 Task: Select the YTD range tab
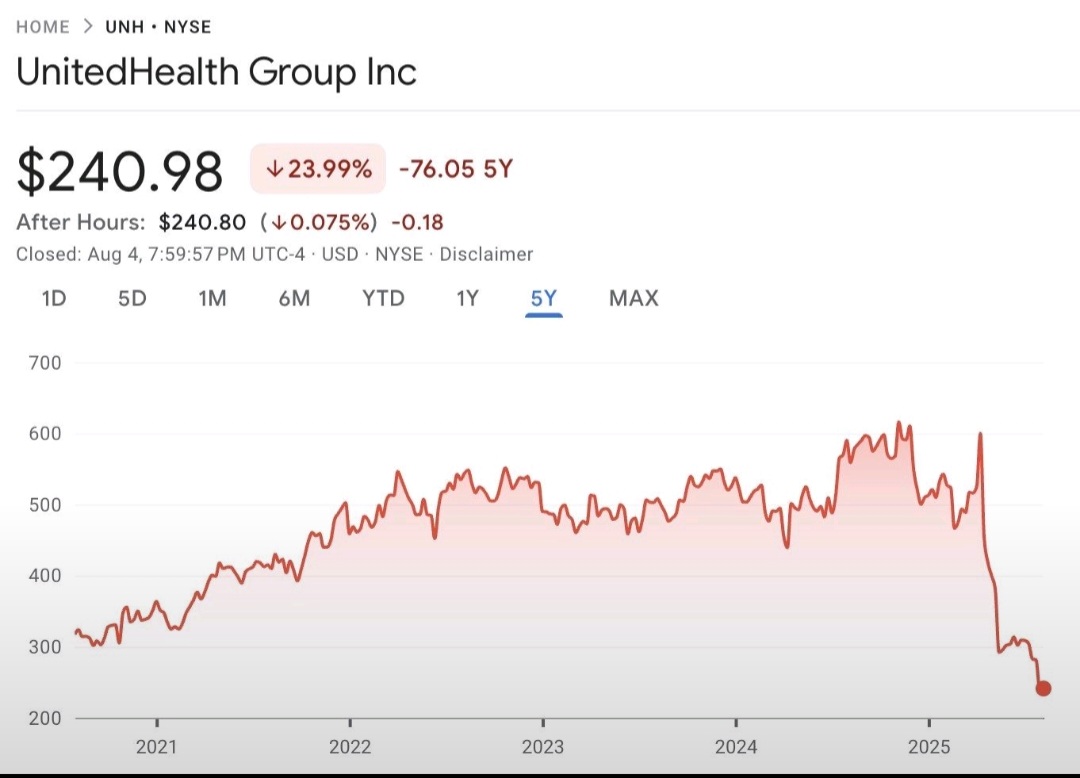(x=383, y=298)
